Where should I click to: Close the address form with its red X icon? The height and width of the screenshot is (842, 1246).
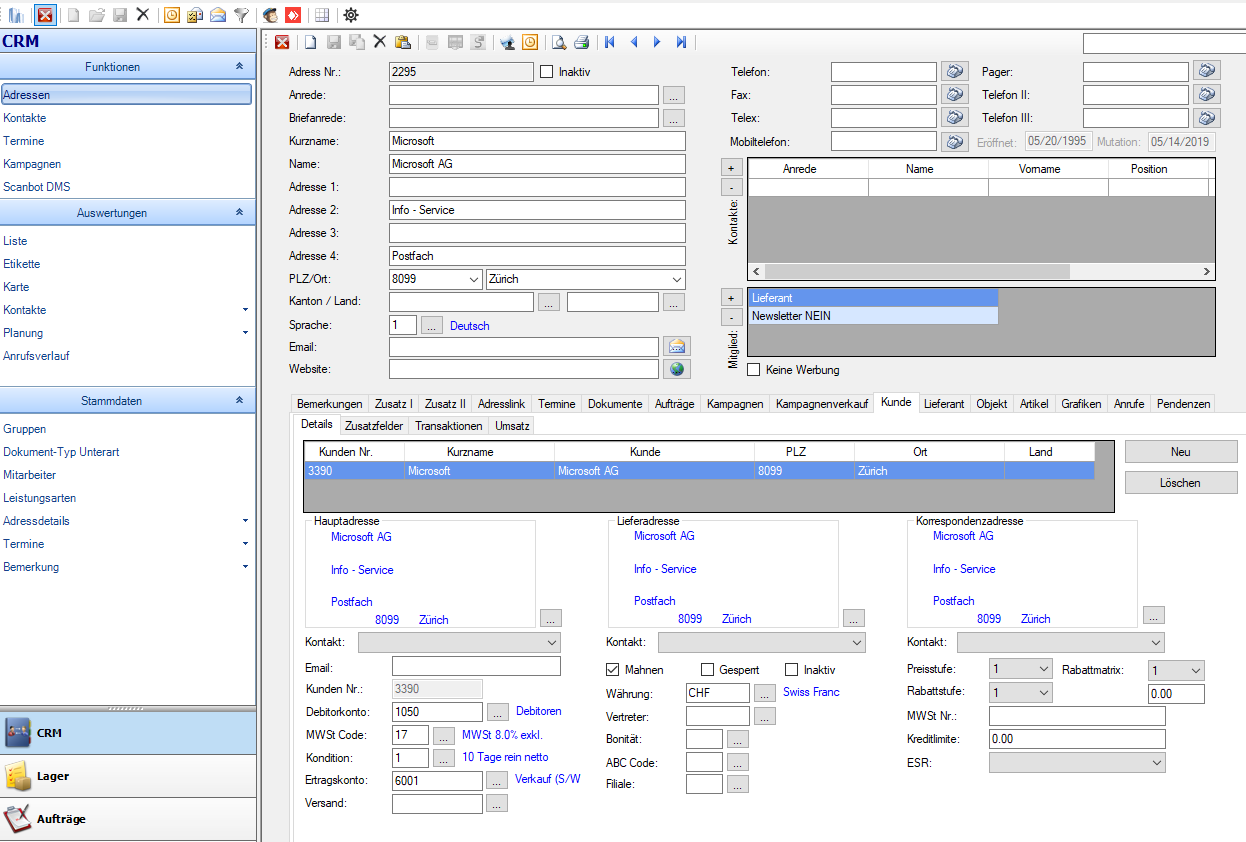click(282, 42)
